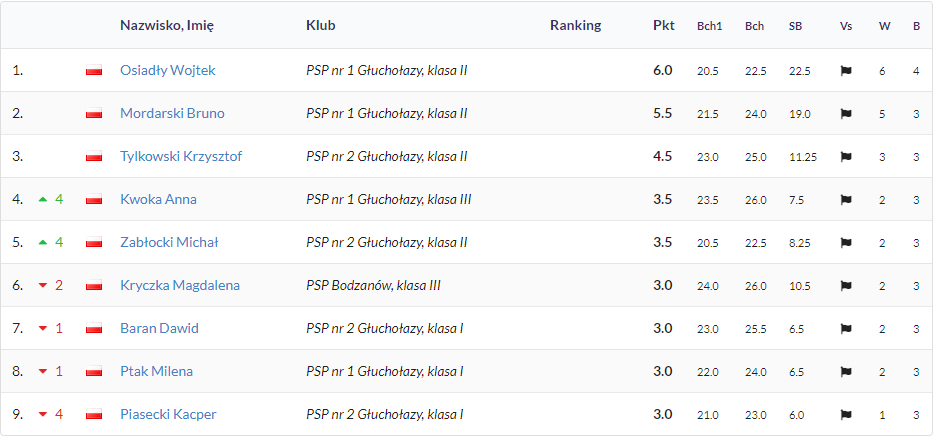Viewport: 936px width, 438px height.
Task: Click the Kwoka Anna name link
Action: point(158,199)
